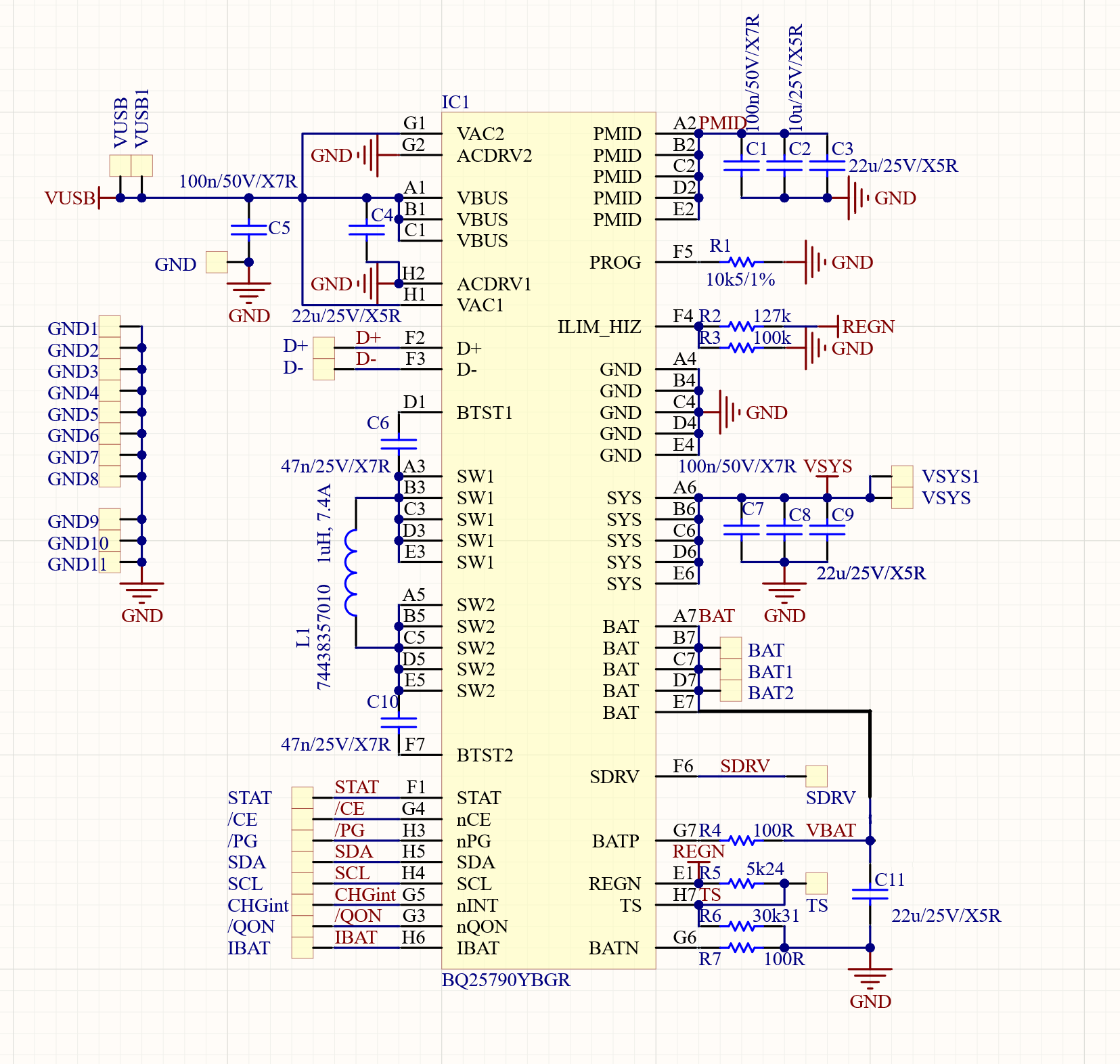Select the D+ test pad
The image size is (1120, 1064).
[323, 348]
